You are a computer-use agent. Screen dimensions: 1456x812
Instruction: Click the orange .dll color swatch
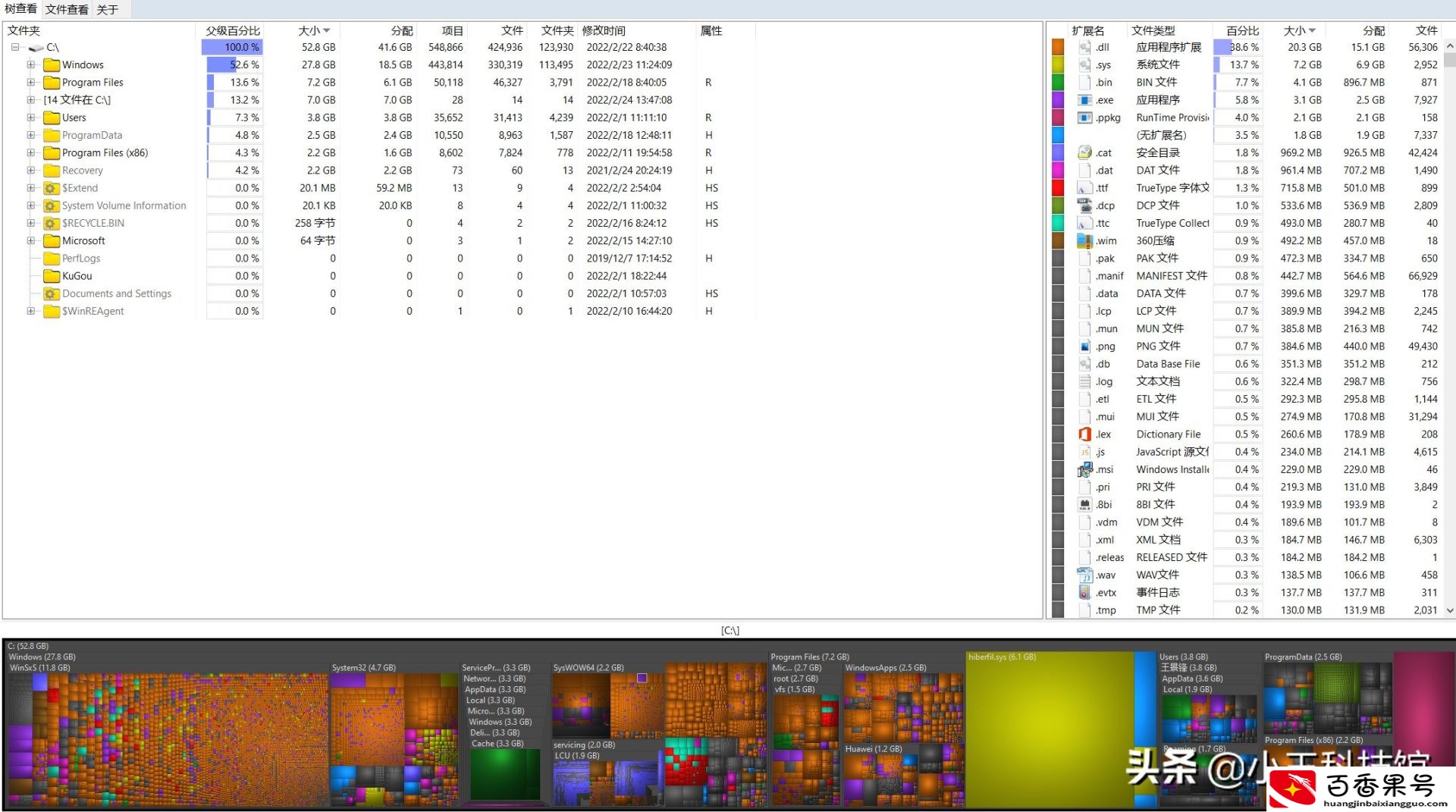tap(1058, 47)
